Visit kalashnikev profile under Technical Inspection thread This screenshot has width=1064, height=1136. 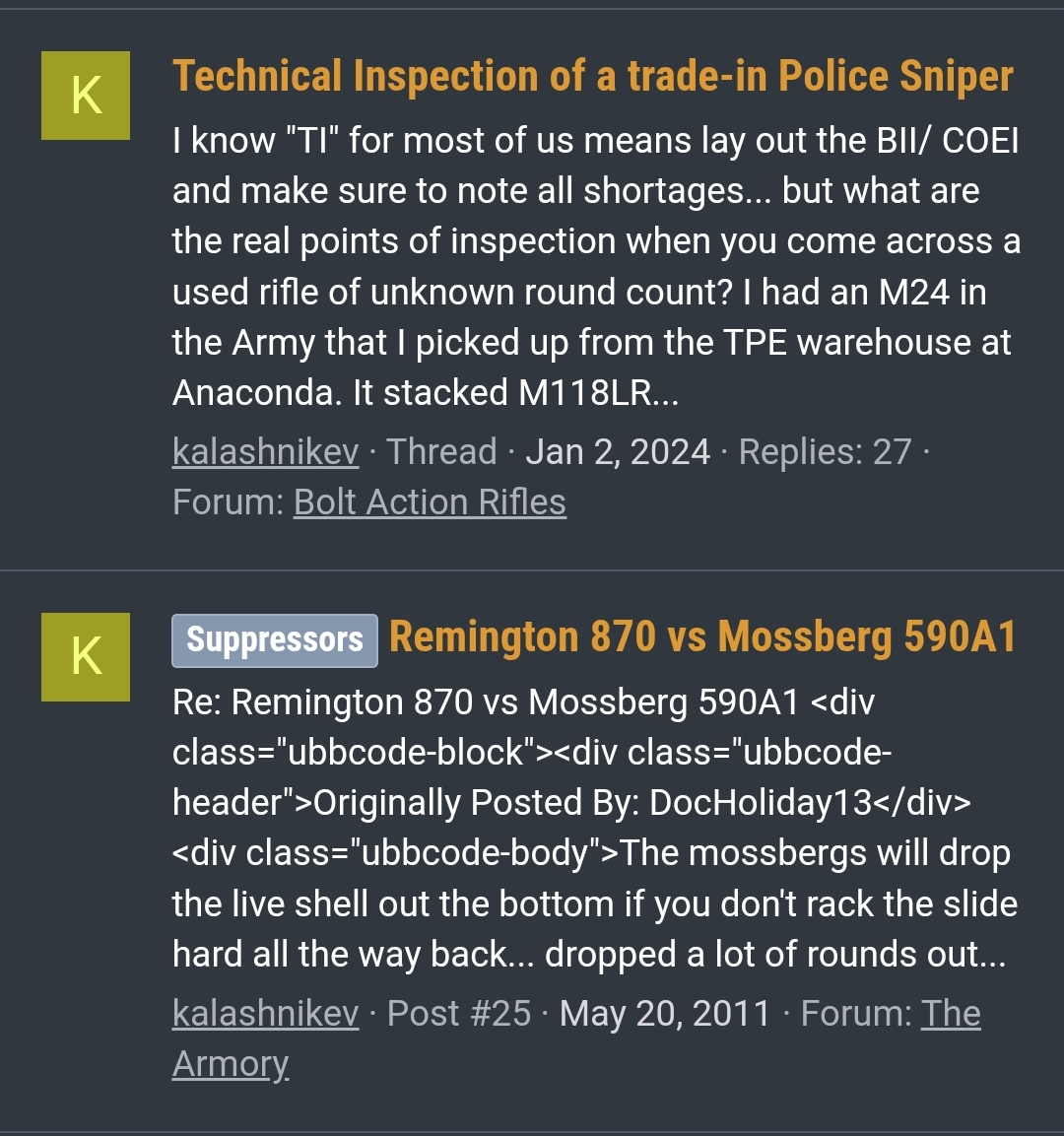265,452
